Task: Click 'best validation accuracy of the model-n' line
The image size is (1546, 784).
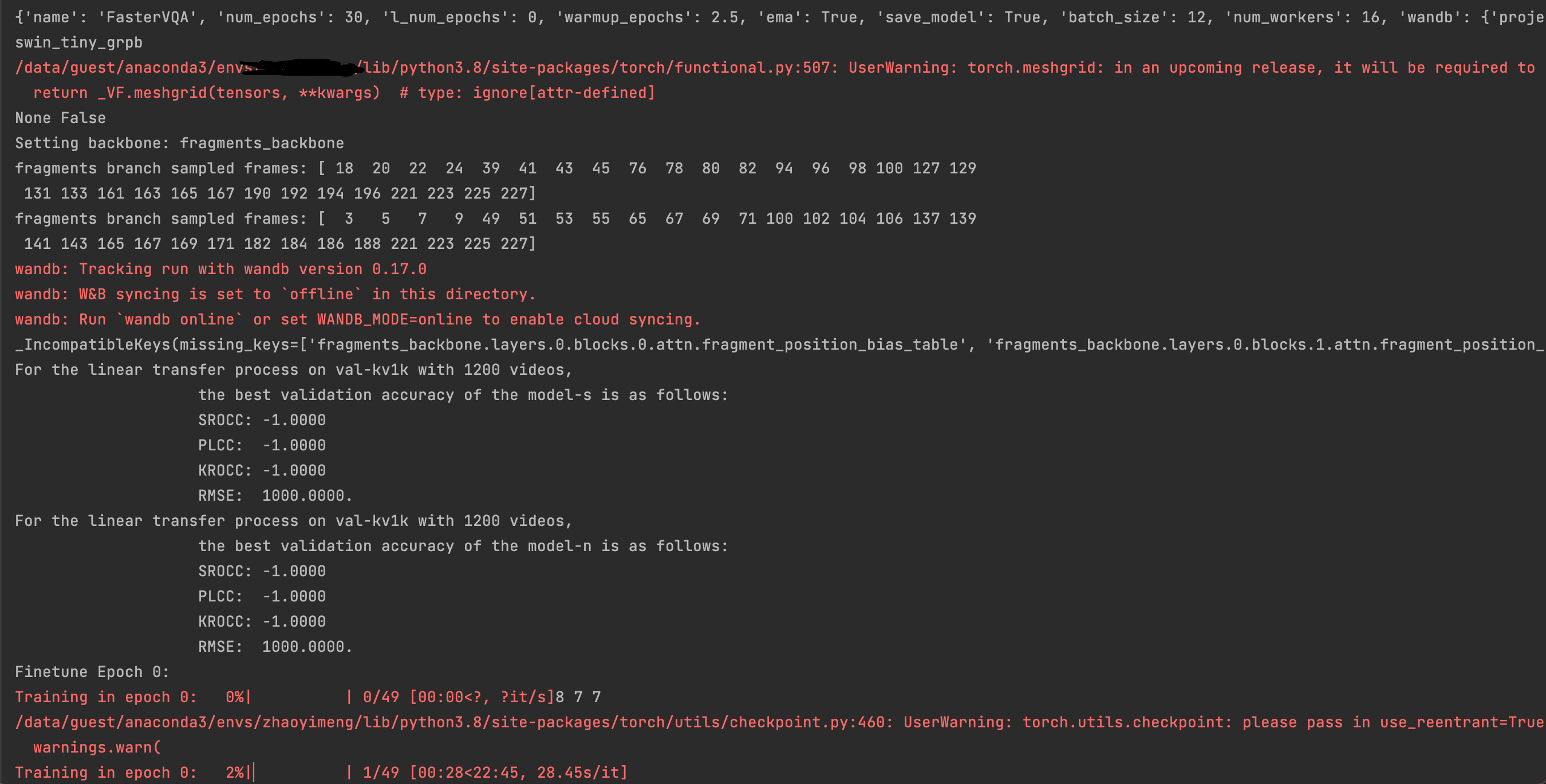Action: pyautogui.click(x=463, y=547)
